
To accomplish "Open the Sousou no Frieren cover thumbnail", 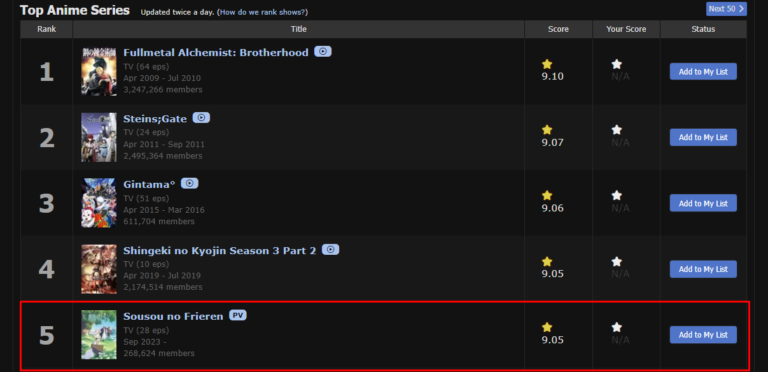I will coord(99,335).
